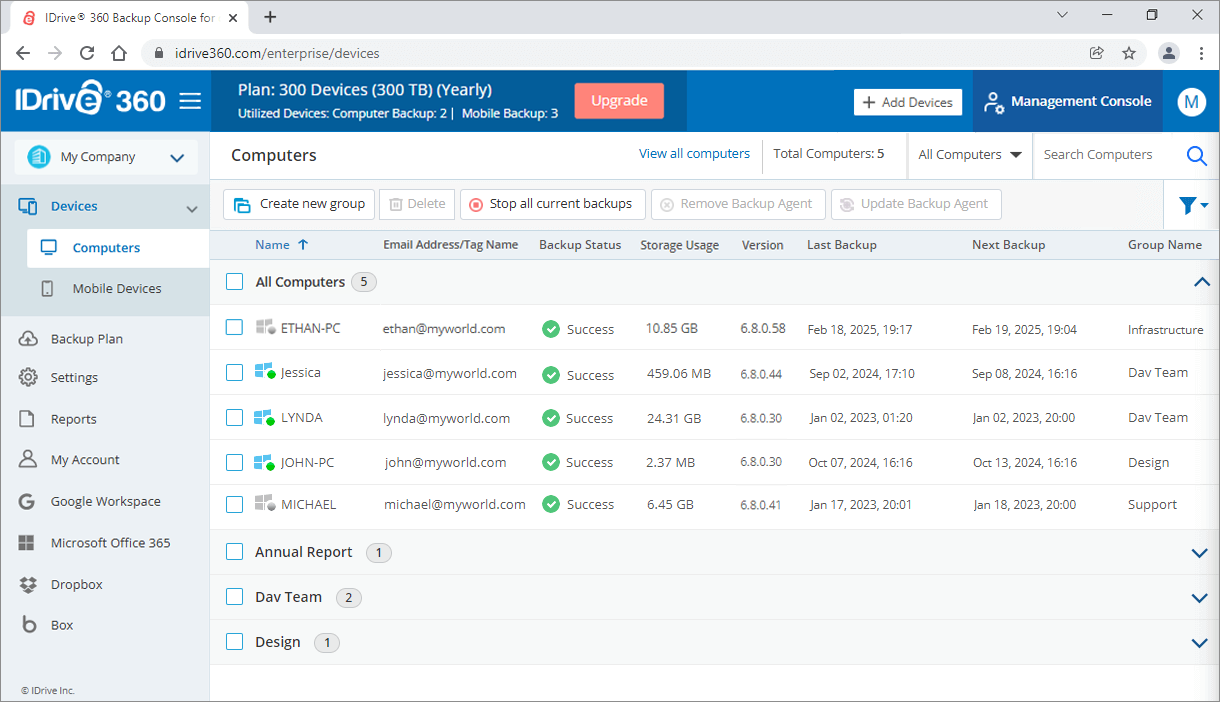This screenshot has height=702, width=1220.
Task: Open the filter funnel icon
Action: pyautogui.click(x=1188, y=205)
